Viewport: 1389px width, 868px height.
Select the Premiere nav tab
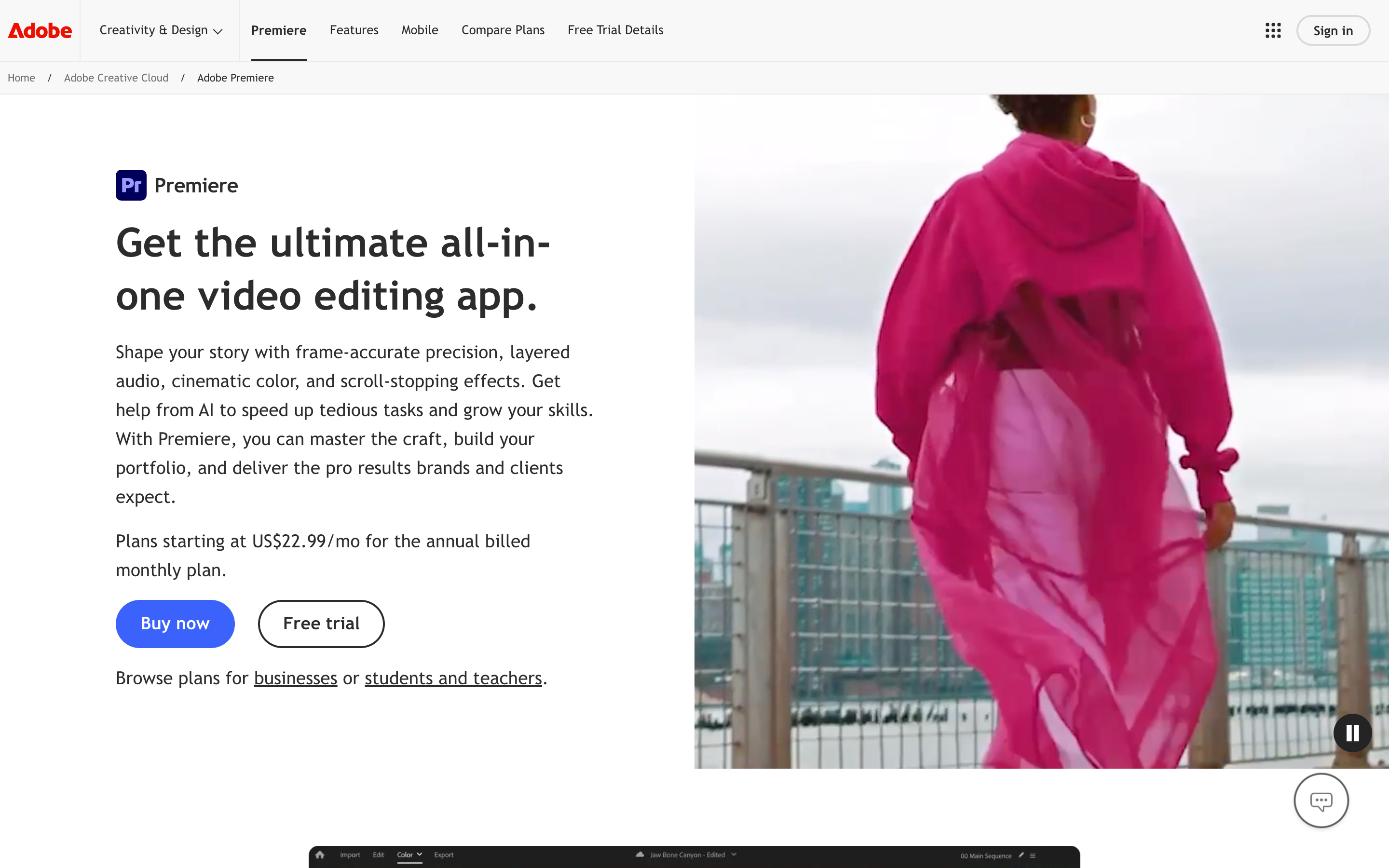click(x=279, y=30)
